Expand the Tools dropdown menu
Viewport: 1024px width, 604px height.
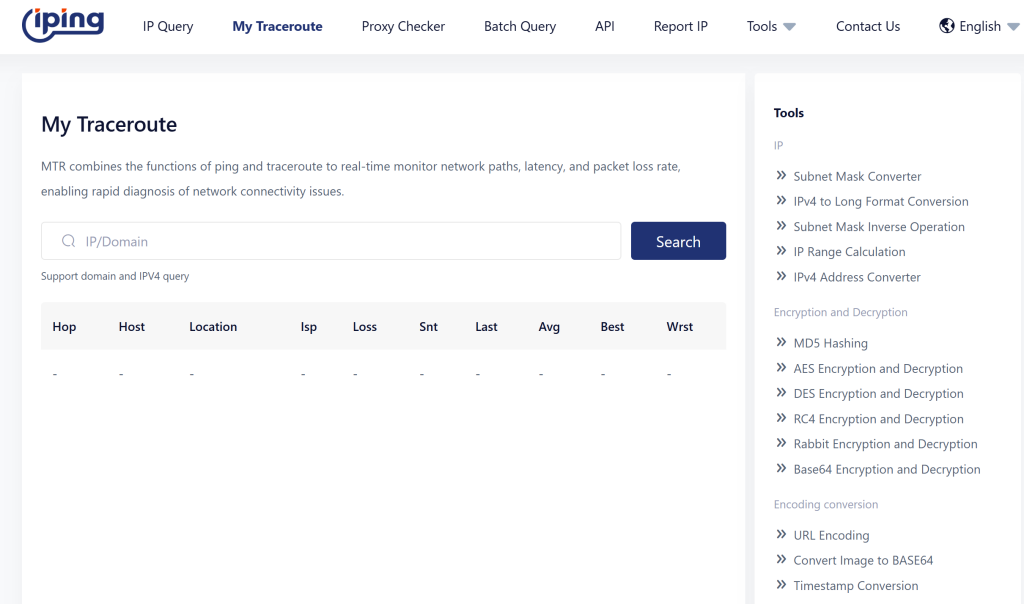pyautogui.click(x=771, y=27)
